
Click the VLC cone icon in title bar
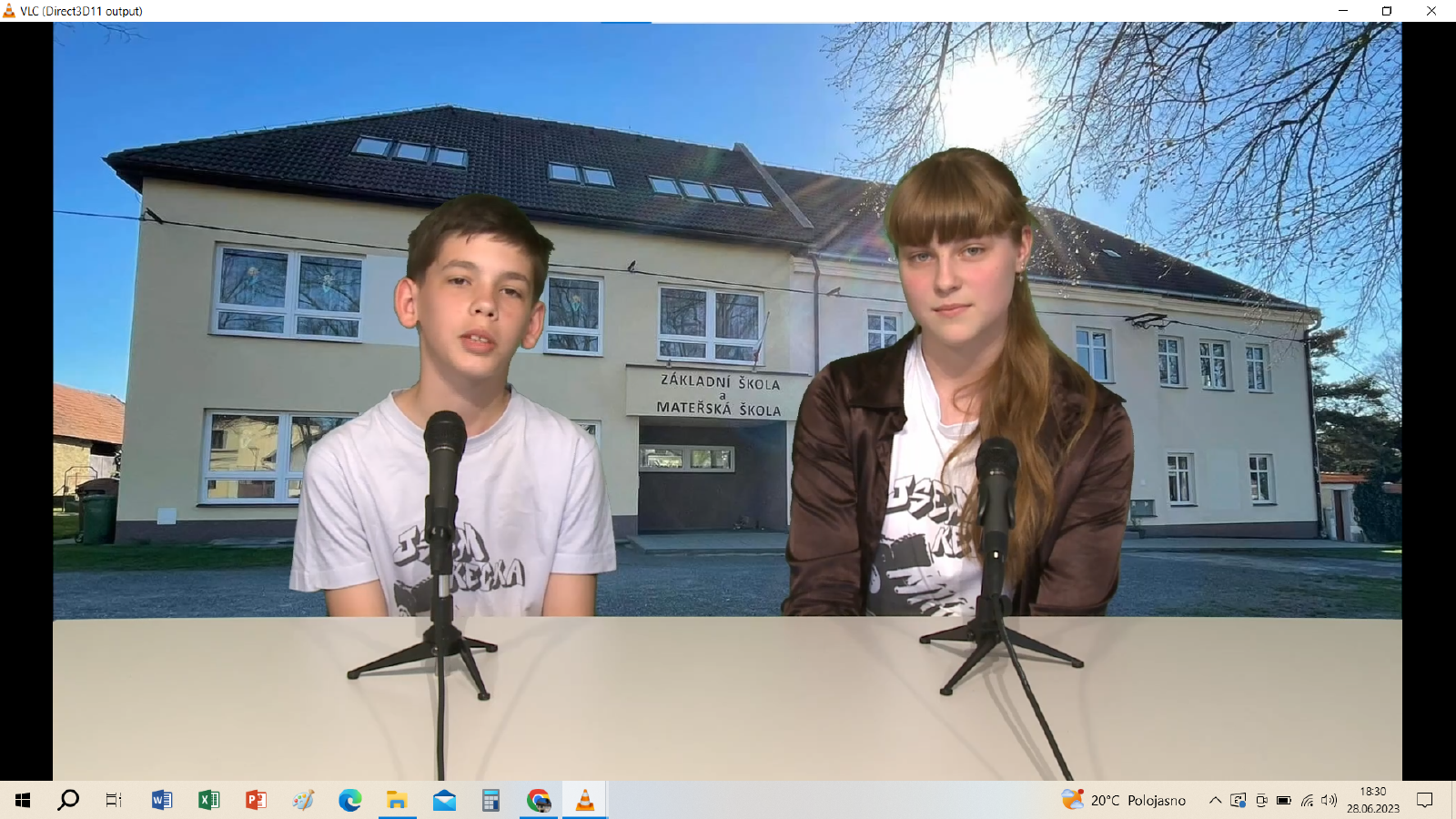coord(9,11)
